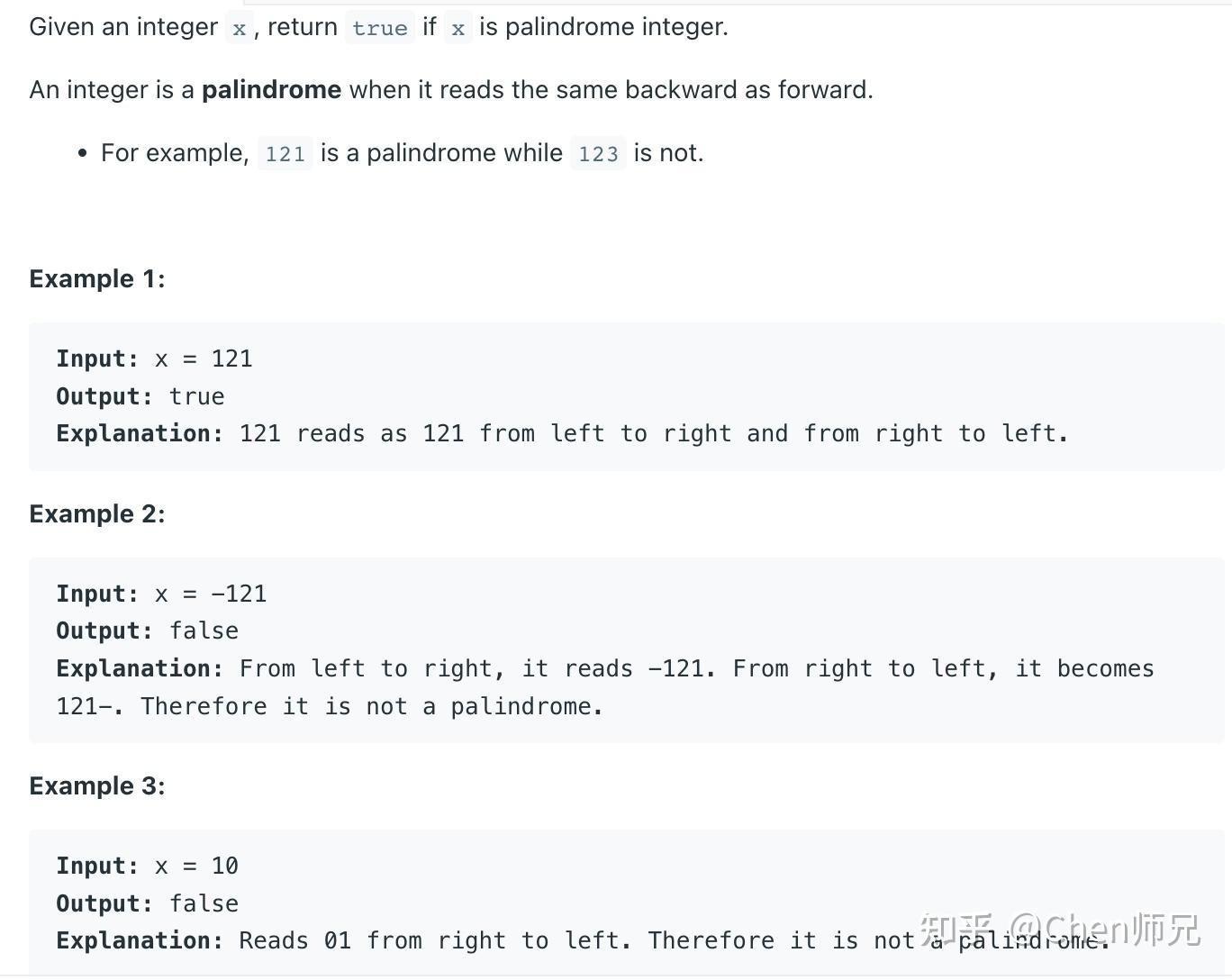This screenshot has height=980, width=1232.
Task: Click the "Input: x = 121" line
Action: click(154, 359)
